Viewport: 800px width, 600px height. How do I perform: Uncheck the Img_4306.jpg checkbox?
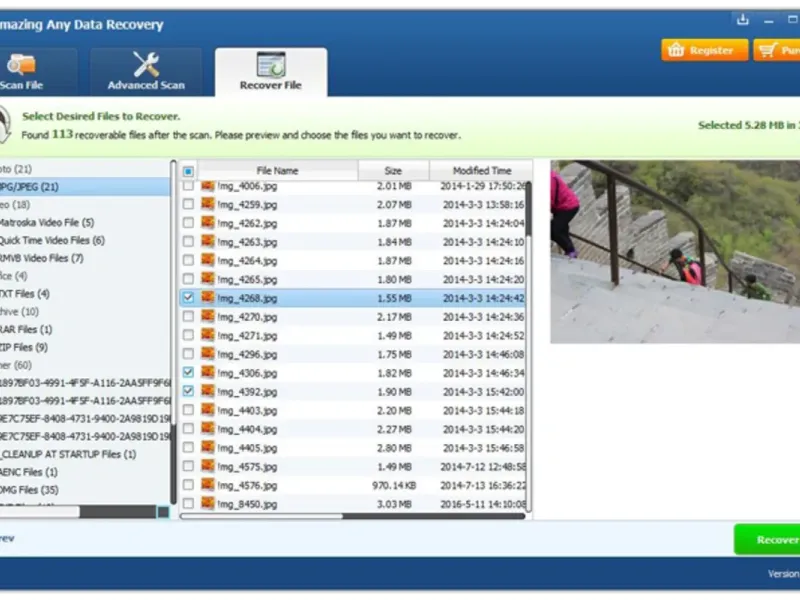(x=188, y=372)
